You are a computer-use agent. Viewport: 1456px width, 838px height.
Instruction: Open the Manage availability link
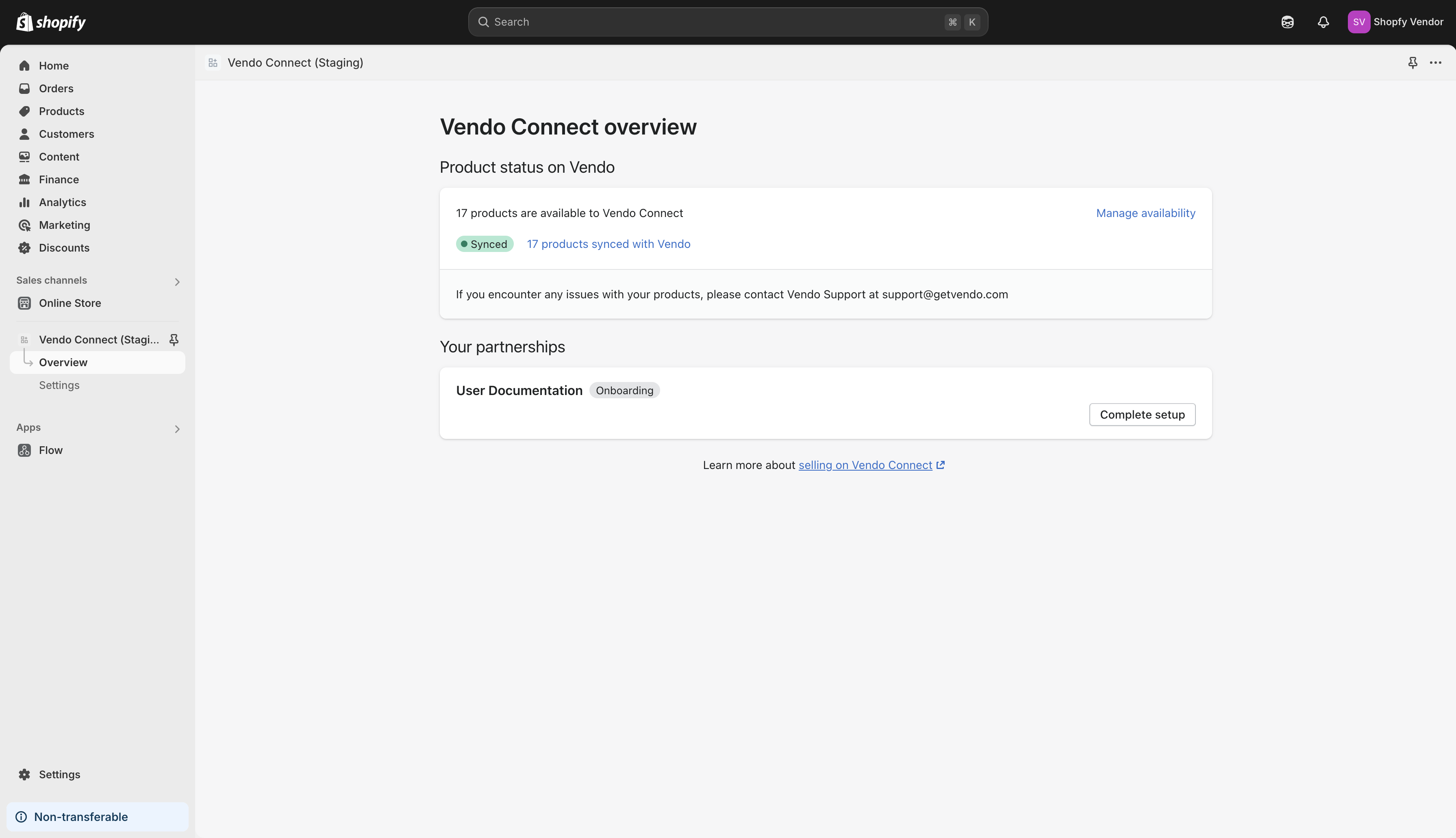(x=1145, y=213)
